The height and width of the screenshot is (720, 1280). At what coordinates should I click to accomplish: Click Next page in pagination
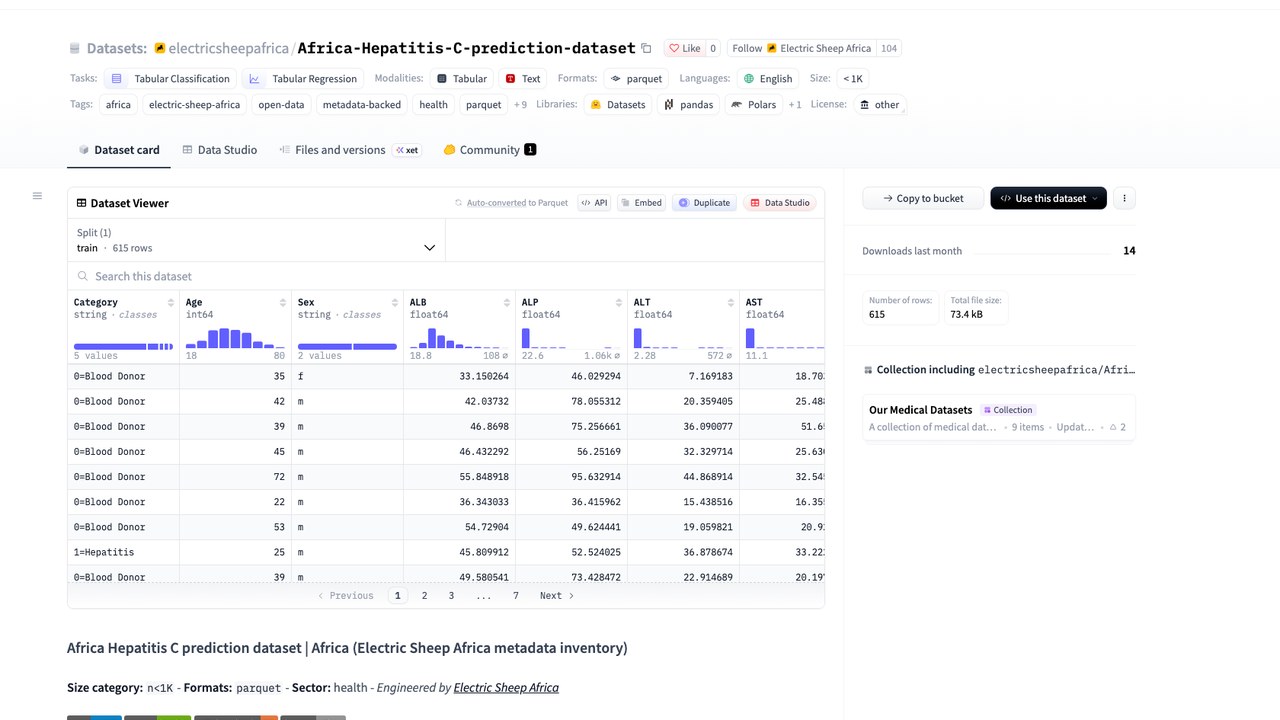[x=557, y=595]
